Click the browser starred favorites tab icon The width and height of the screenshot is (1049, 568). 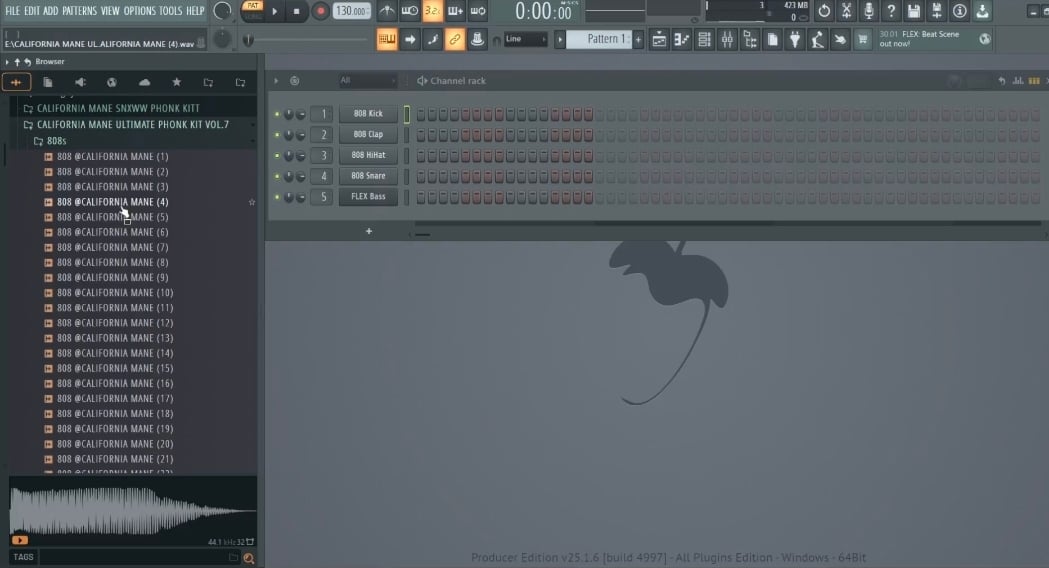coord(177,82)
